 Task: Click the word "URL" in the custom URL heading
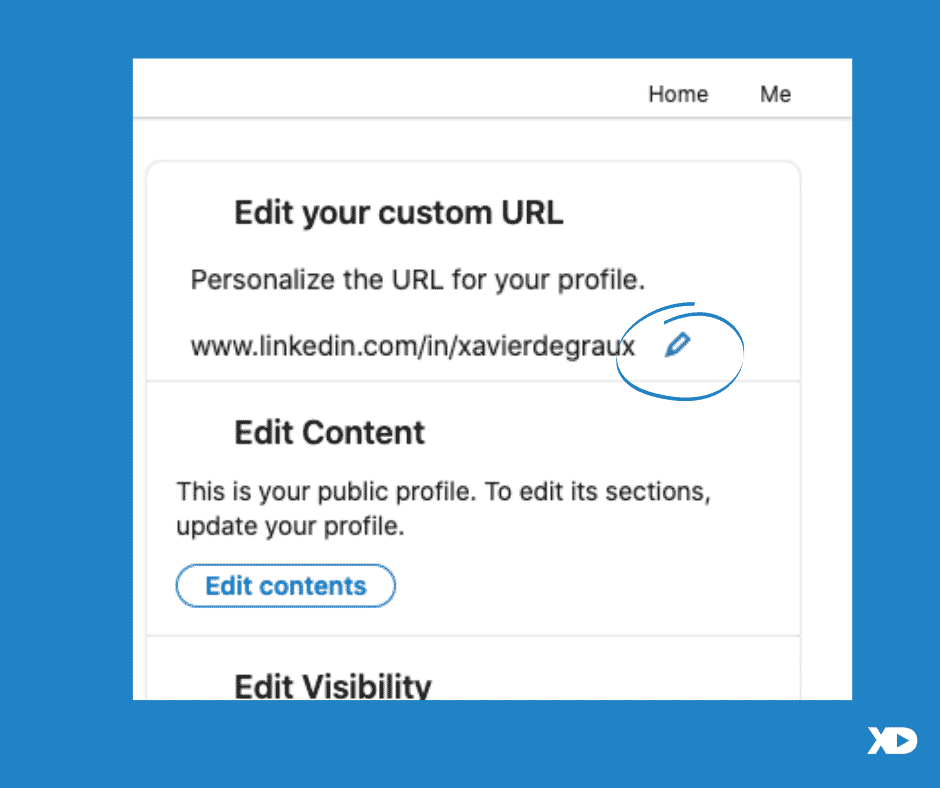coord(532,212)
